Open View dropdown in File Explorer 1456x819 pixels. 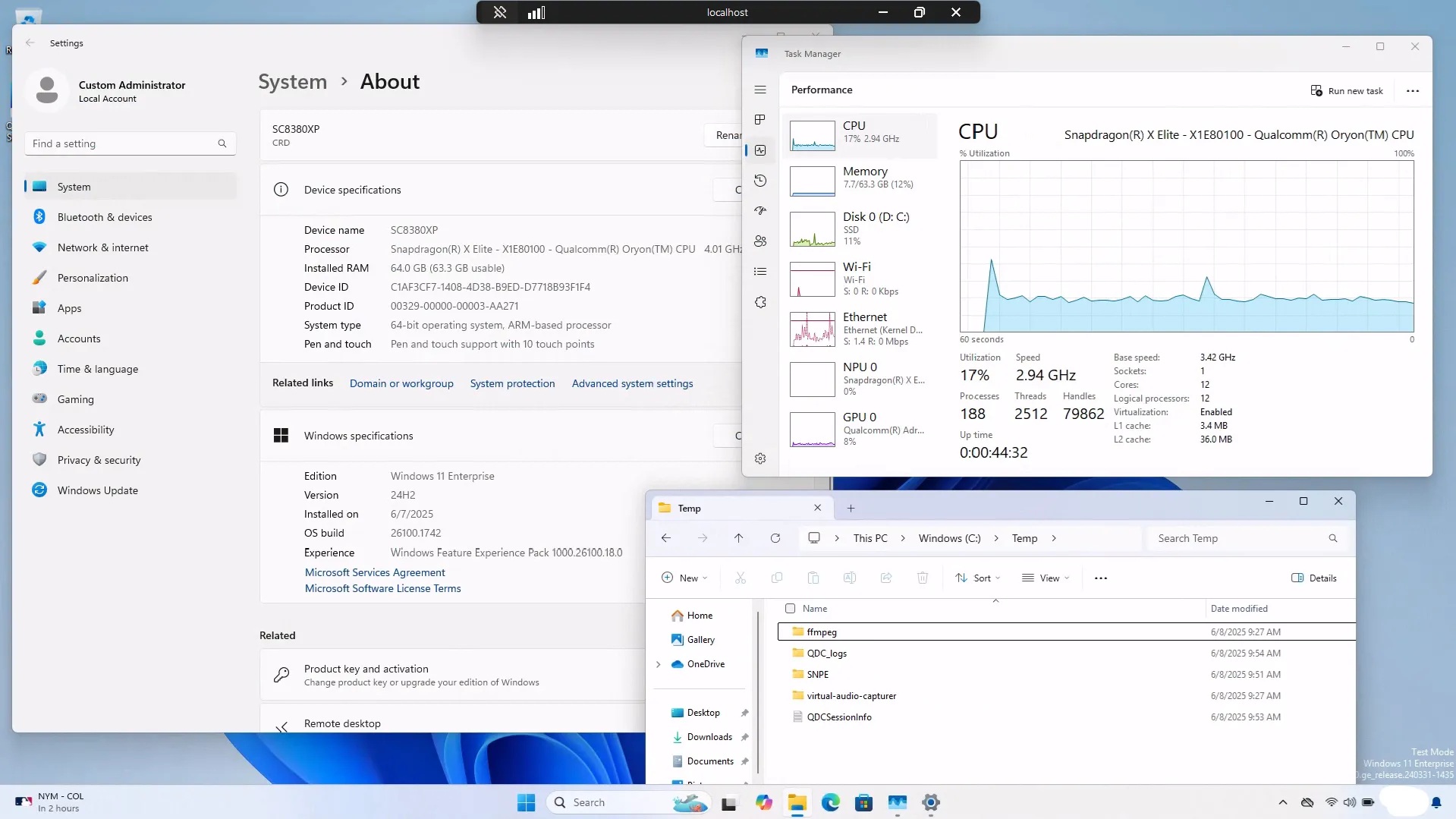tap(1046, 578)
